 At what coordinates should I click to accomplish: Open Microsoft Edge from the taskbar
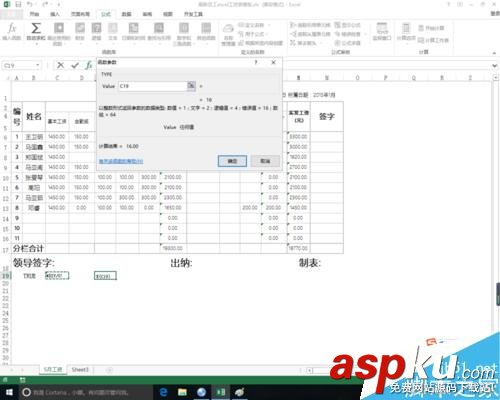pos(164,392)
